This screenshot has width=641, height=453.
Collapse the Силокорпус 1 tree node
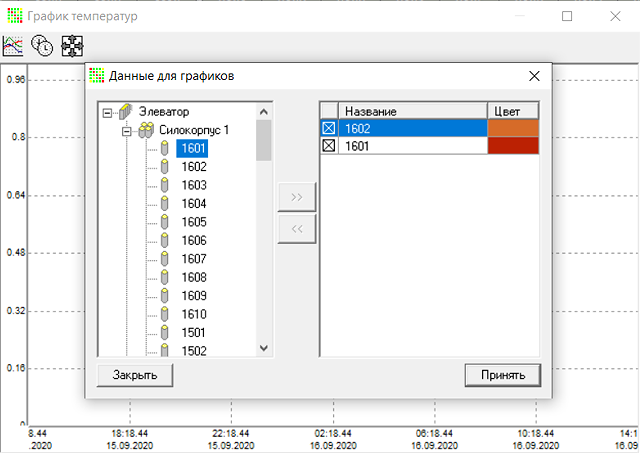click(127, 131)
